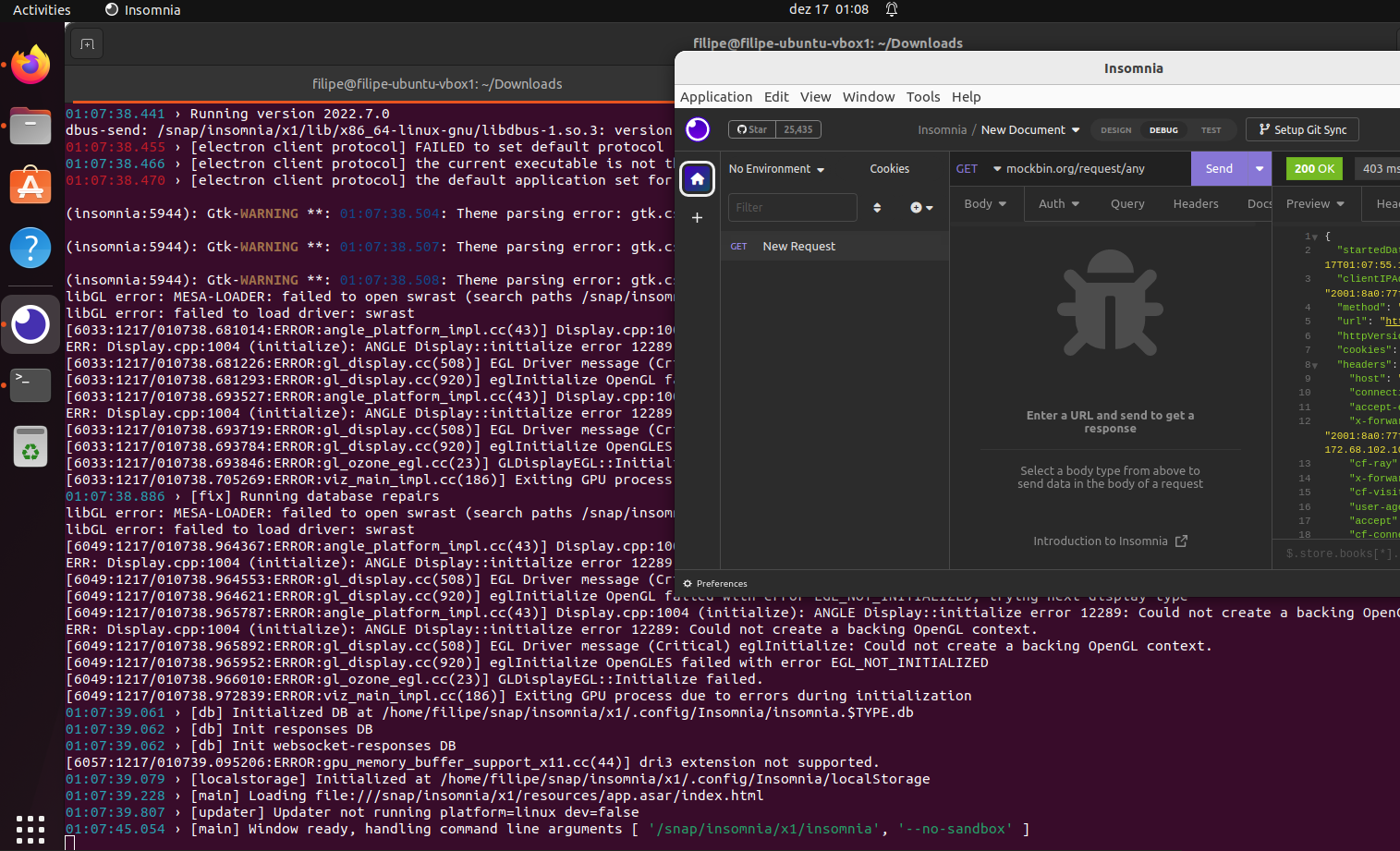1400x851 pixels.
Task: Open the Body type dropdown tab
Action: tap(985, 204)
